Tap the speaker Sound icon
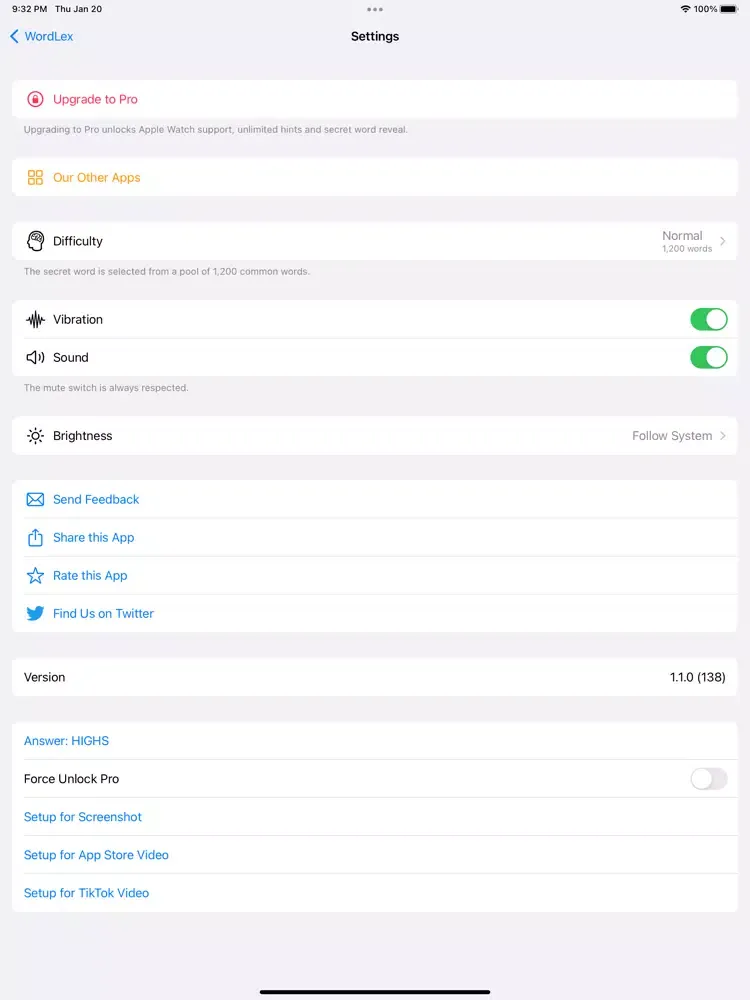The width and height of the screenshot is (750, 1000). (35, 357)
